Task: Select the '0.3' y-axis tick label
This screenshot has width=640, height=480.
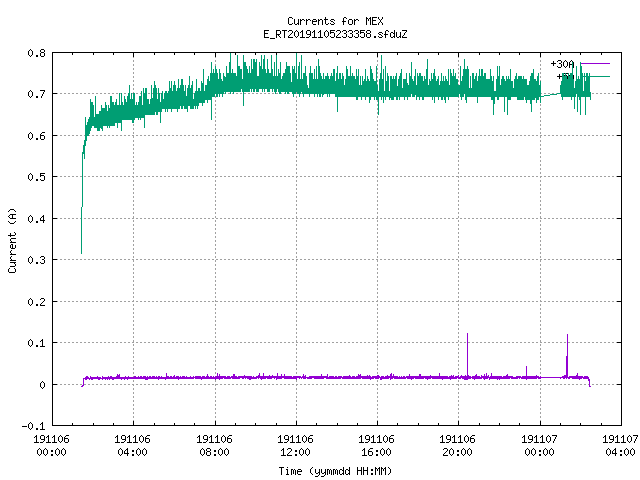Action: point(36,260)
